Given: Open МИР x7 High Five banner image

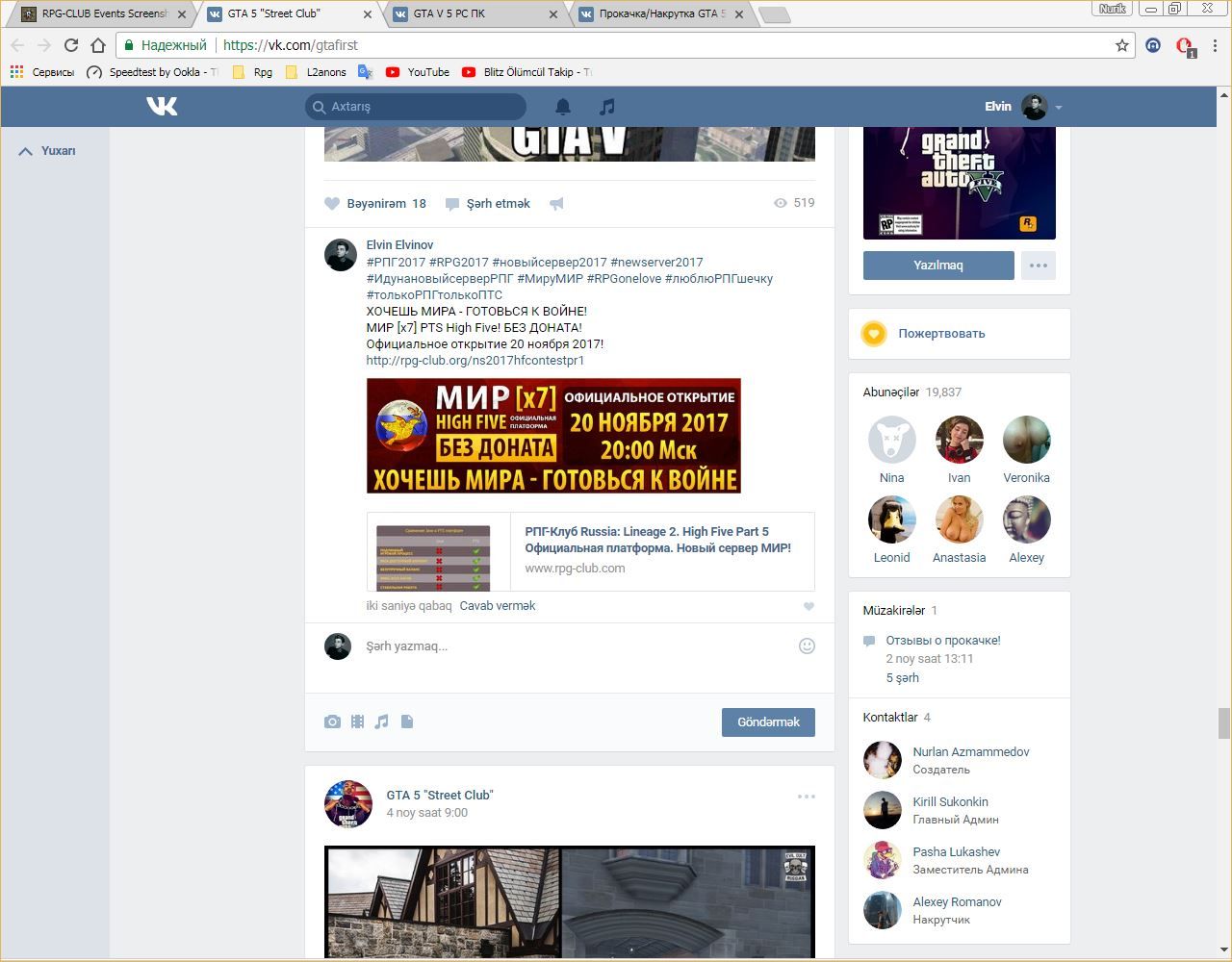Looking at the screenshot, I should click(553, 436).
